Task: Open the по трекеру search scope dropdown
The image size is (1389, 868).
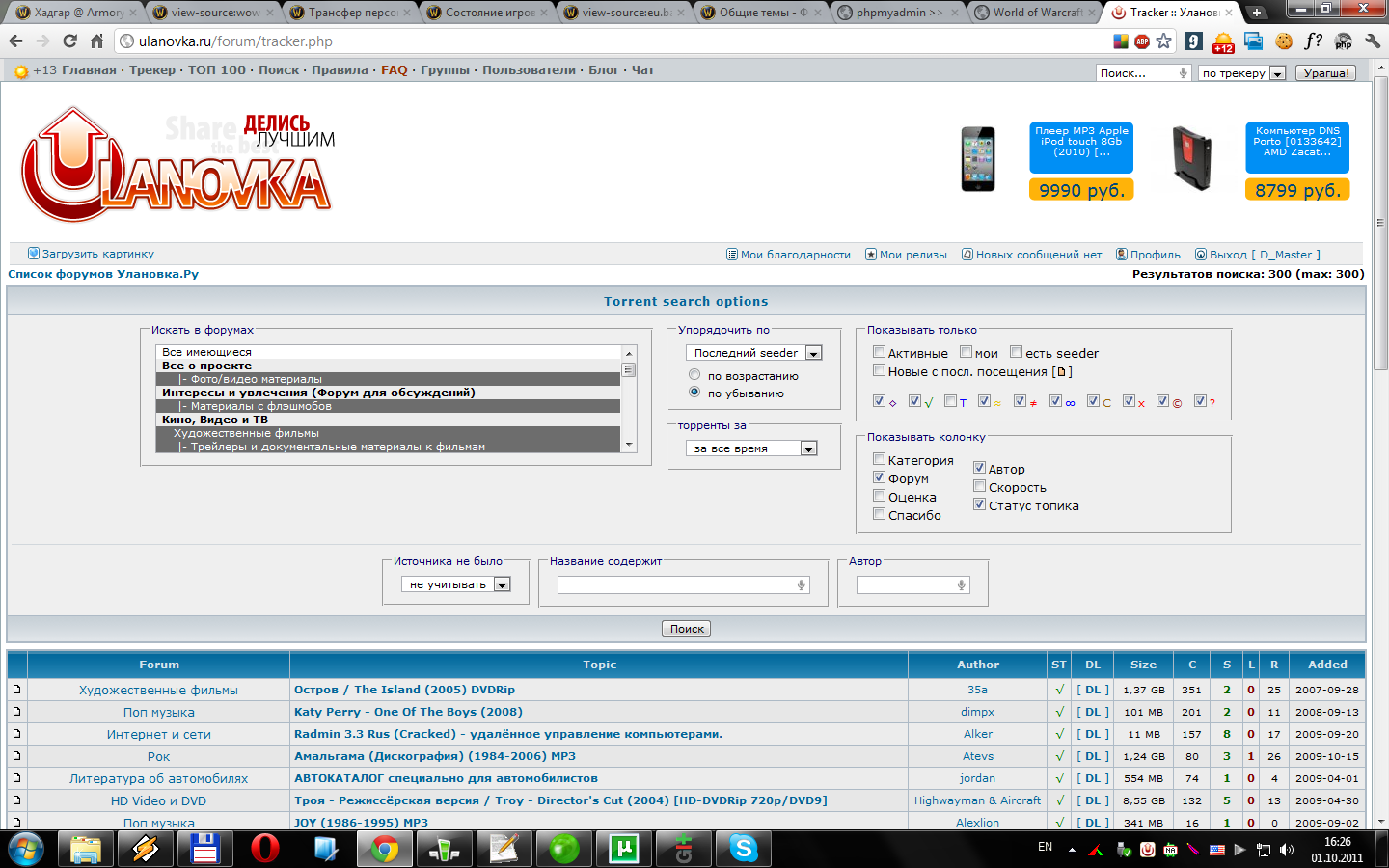Action: [1242, 73]
